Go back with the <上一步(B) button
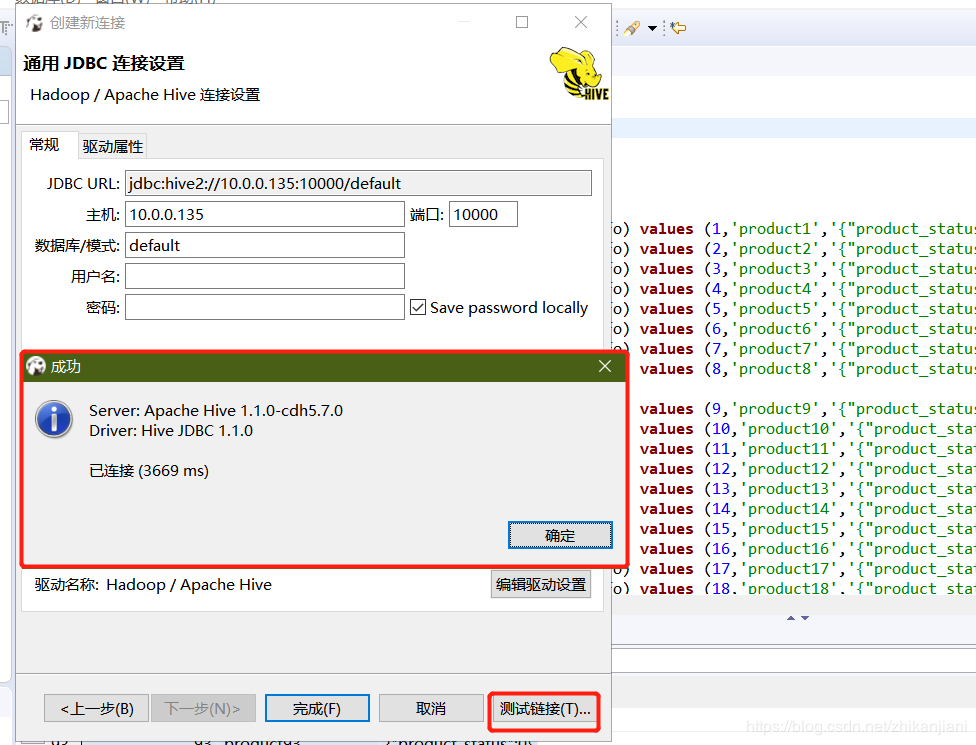The height and width of the screenshot is (745, 976). click(96, 708)
